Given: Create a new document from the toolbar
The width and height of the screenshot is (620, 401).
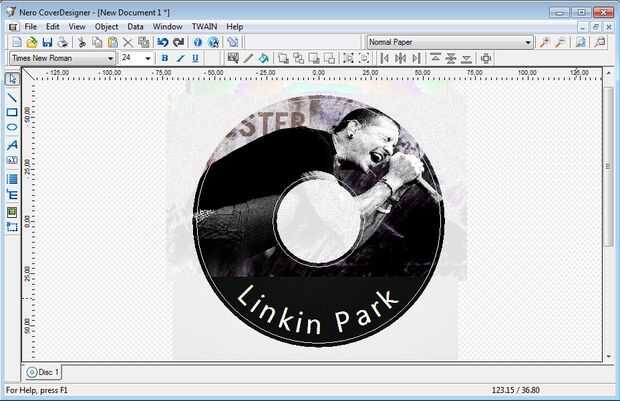Looking at the screenshot, I should pyautogui.click(x=17, y=42).
